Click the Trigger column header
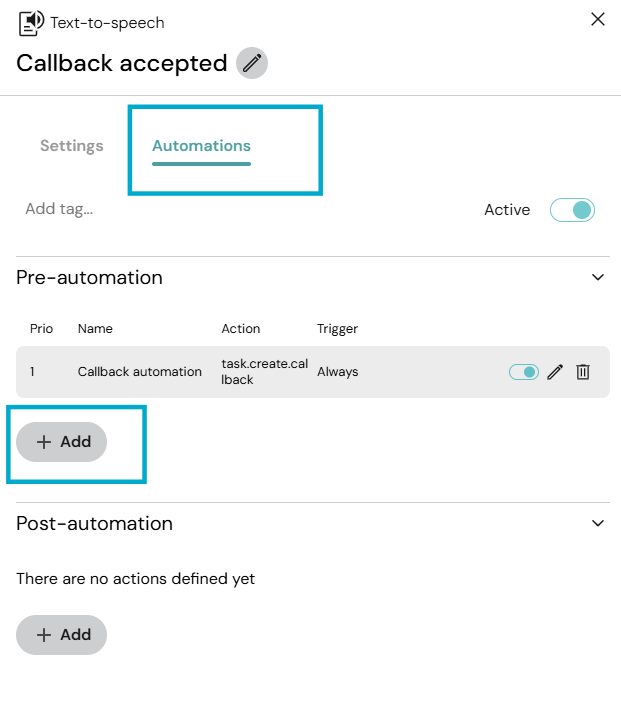621x702 pixels. pos(338,329)
